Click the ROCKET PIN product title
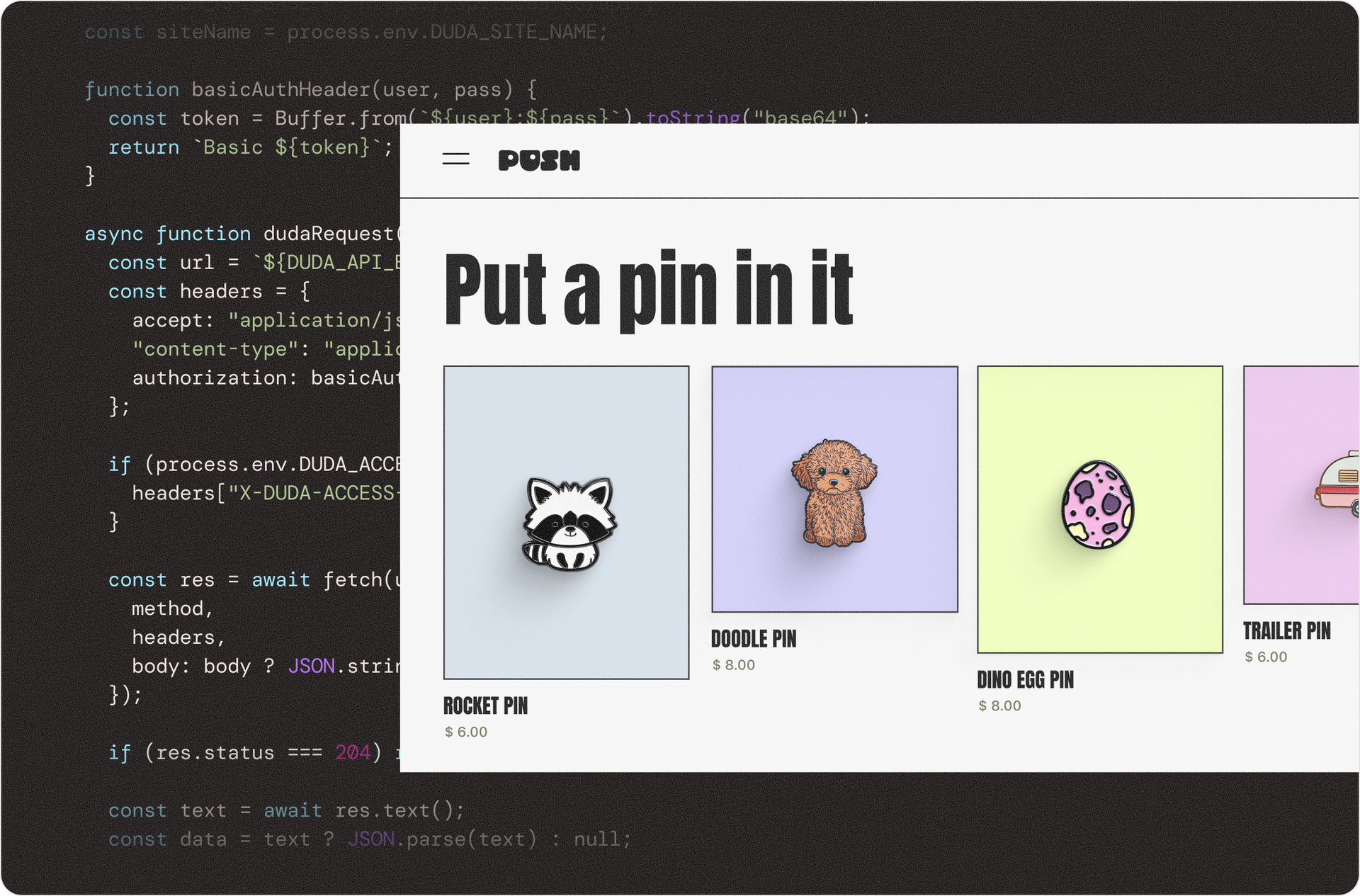 (x=485, y=706)
